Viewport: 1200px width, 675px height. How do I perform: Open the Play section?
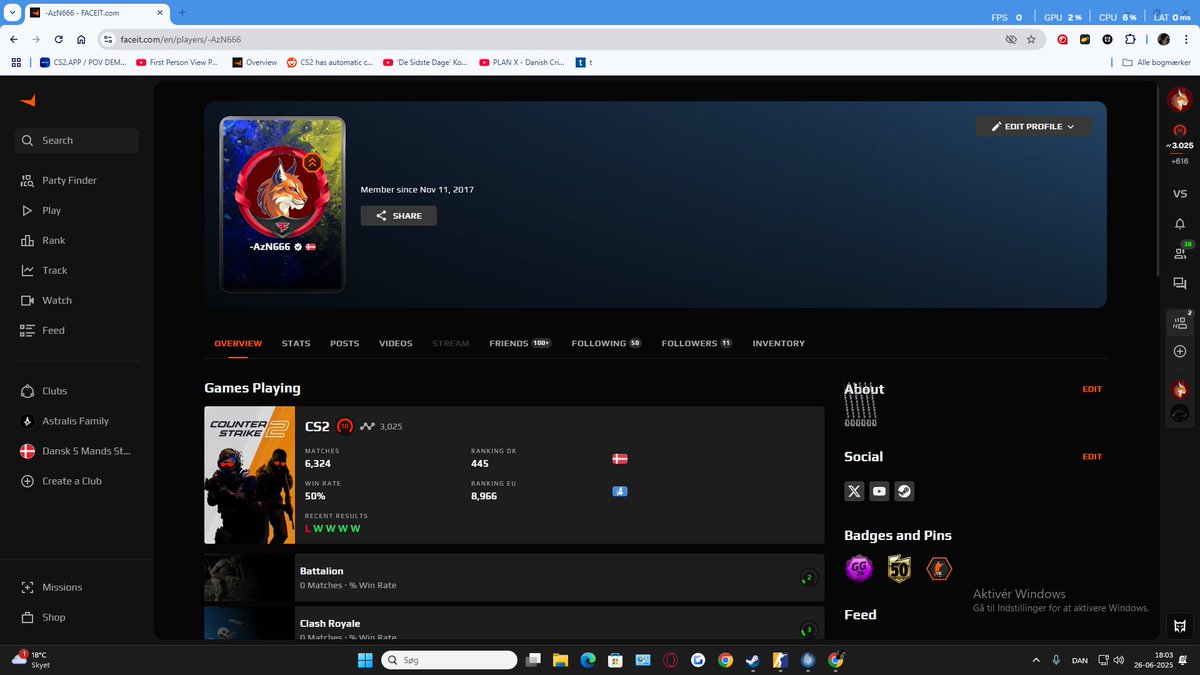(x=40, y=211)
